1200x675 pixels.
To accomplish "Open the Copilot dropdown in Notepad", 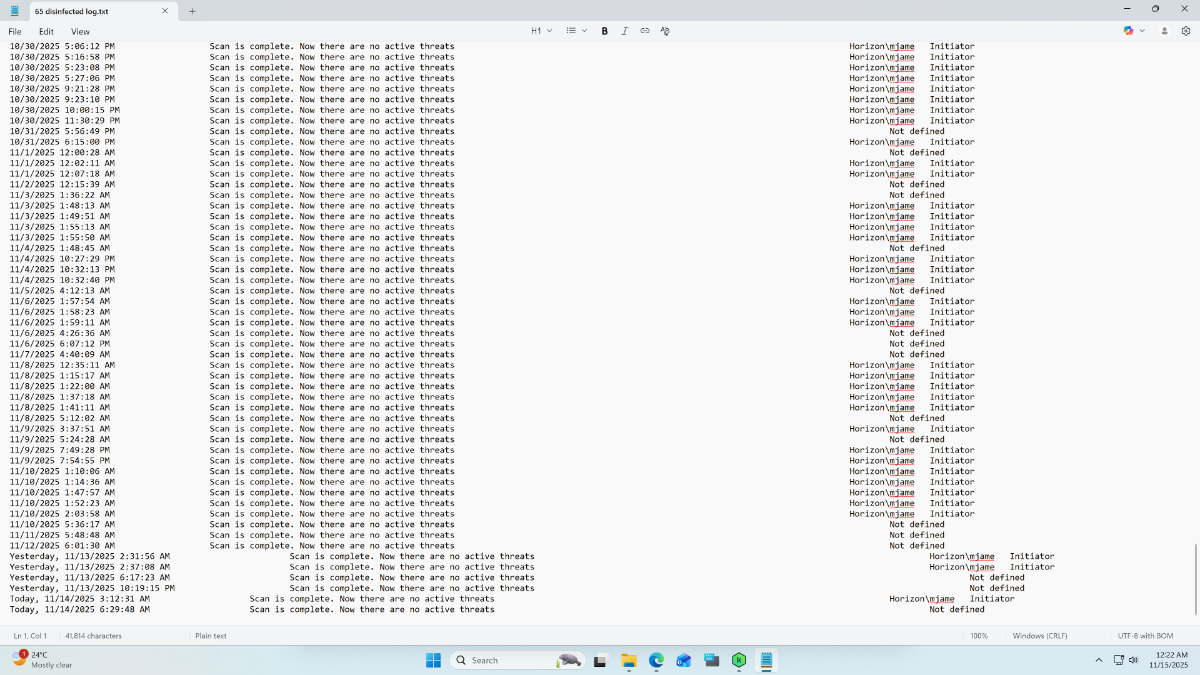I will click(x=1133, y=31).
